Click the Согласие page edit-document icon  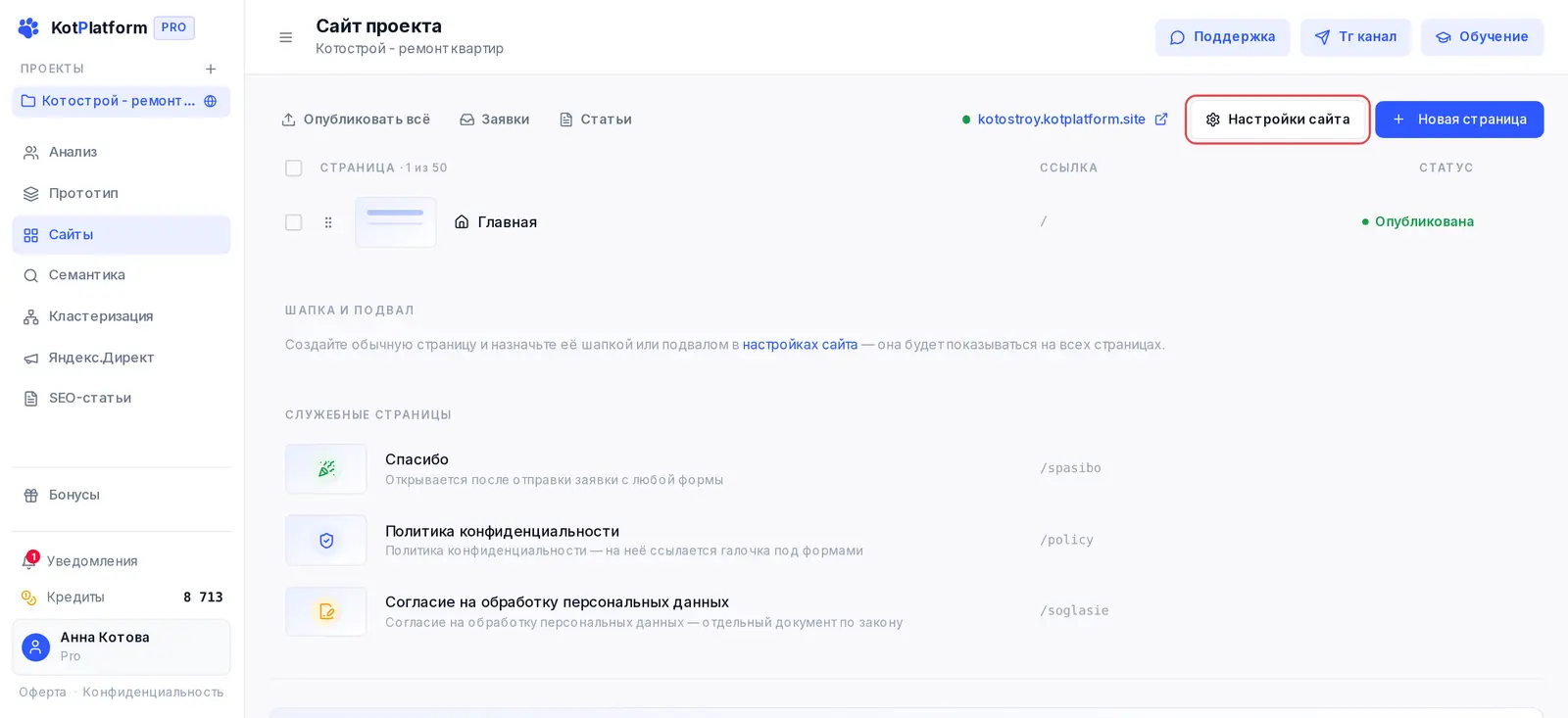pyautogui.click(x=326, y=611)
